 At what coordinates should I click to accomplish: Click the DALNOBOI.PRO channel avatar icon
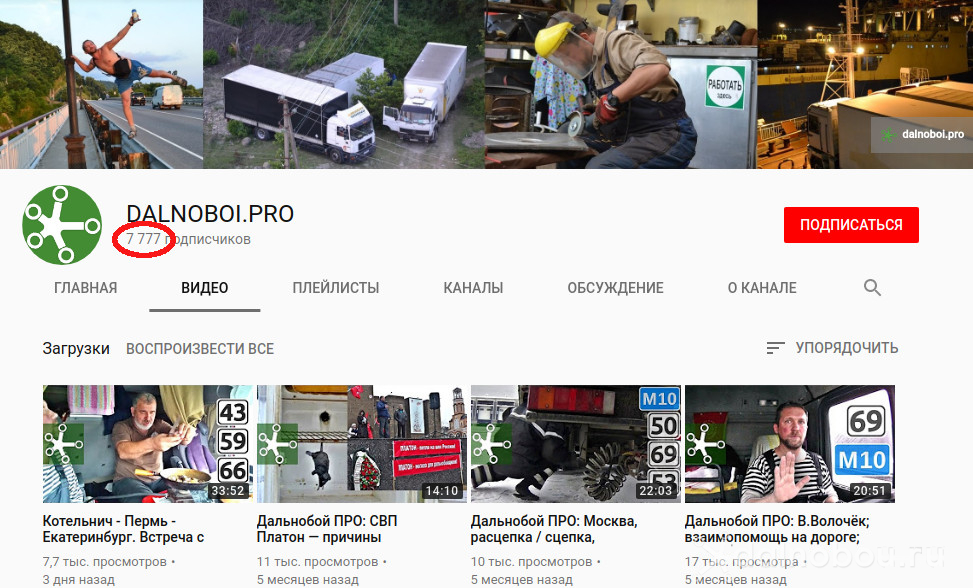(x=62, y=225)
